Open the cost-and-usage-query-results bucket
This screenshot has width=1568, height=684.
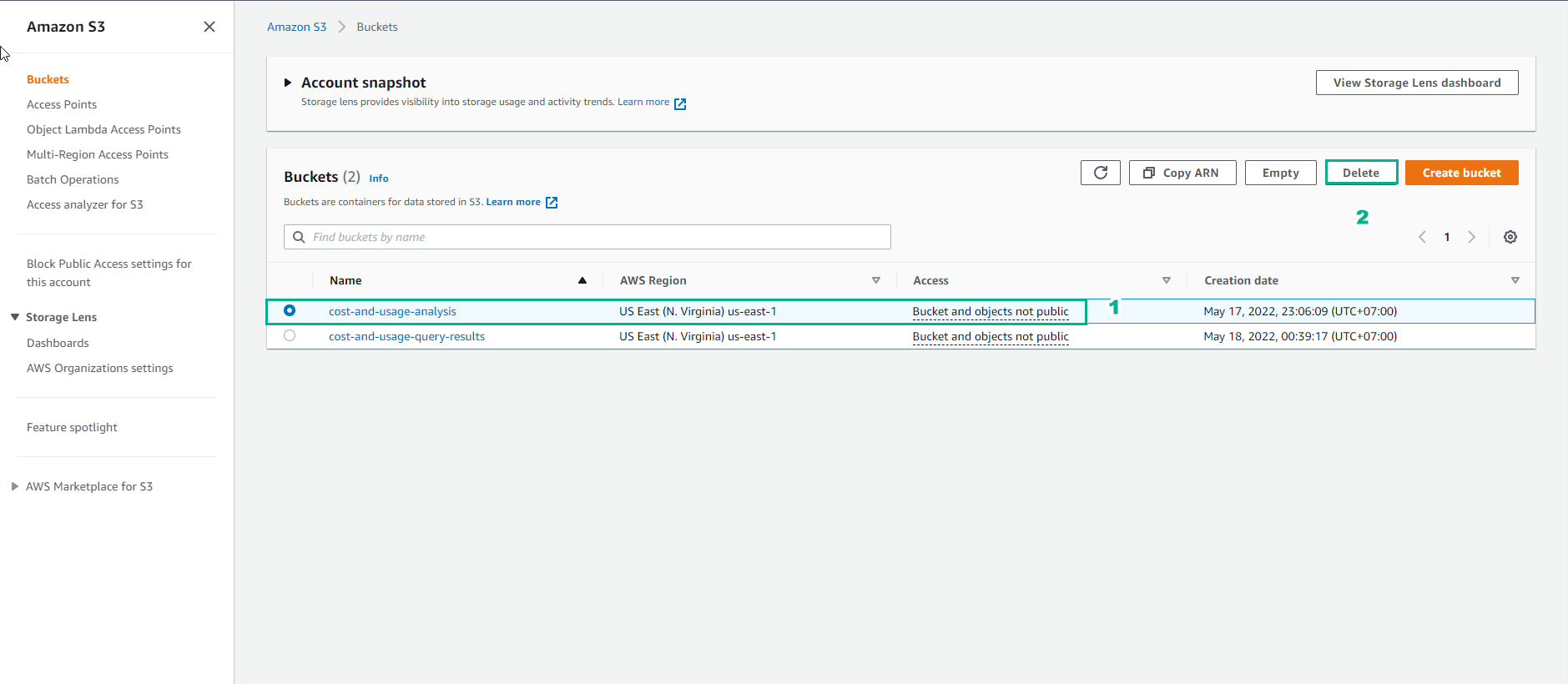coord(406,336)
